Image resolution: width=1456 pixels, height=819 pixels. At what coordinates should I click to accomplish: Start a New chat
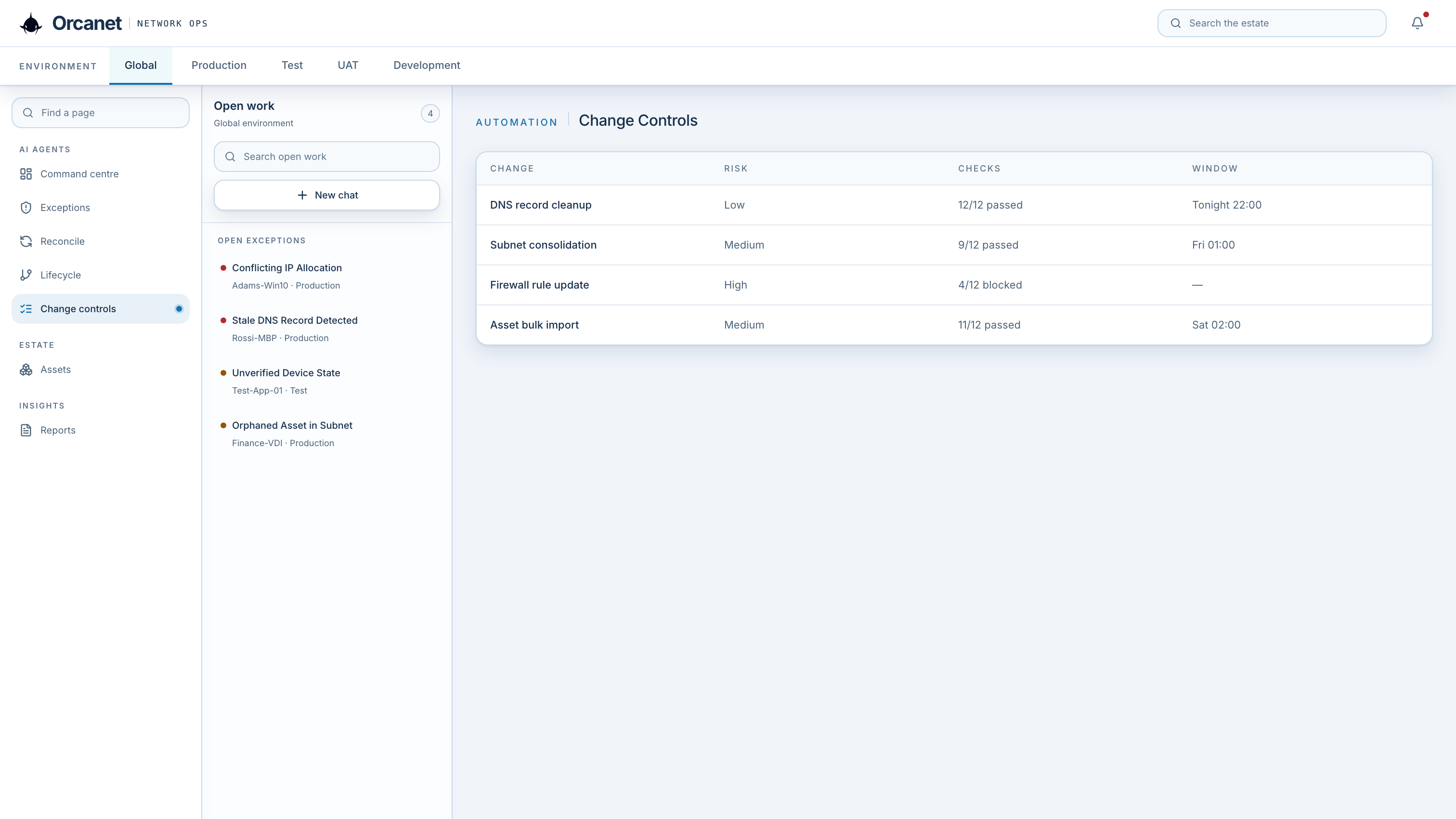(x=327, y=195)
